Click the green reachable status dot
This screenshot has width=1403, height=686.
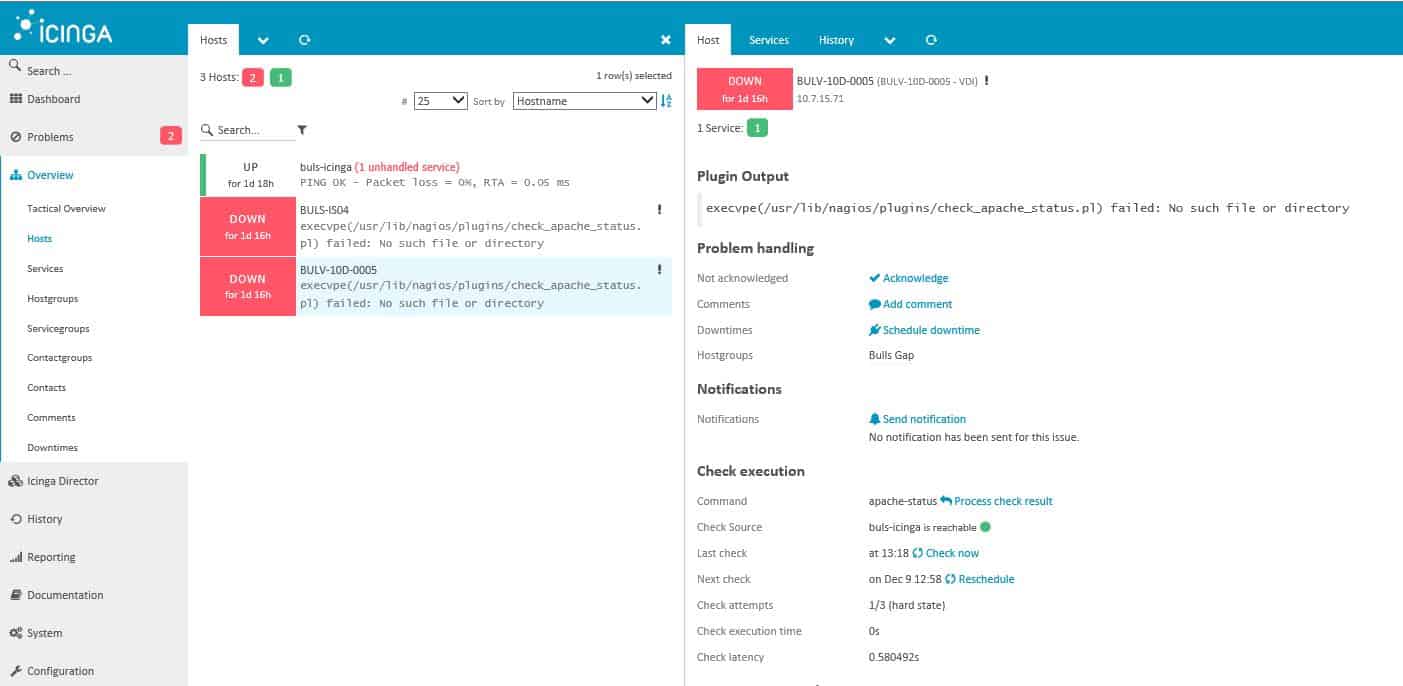[x=985, y=527]
